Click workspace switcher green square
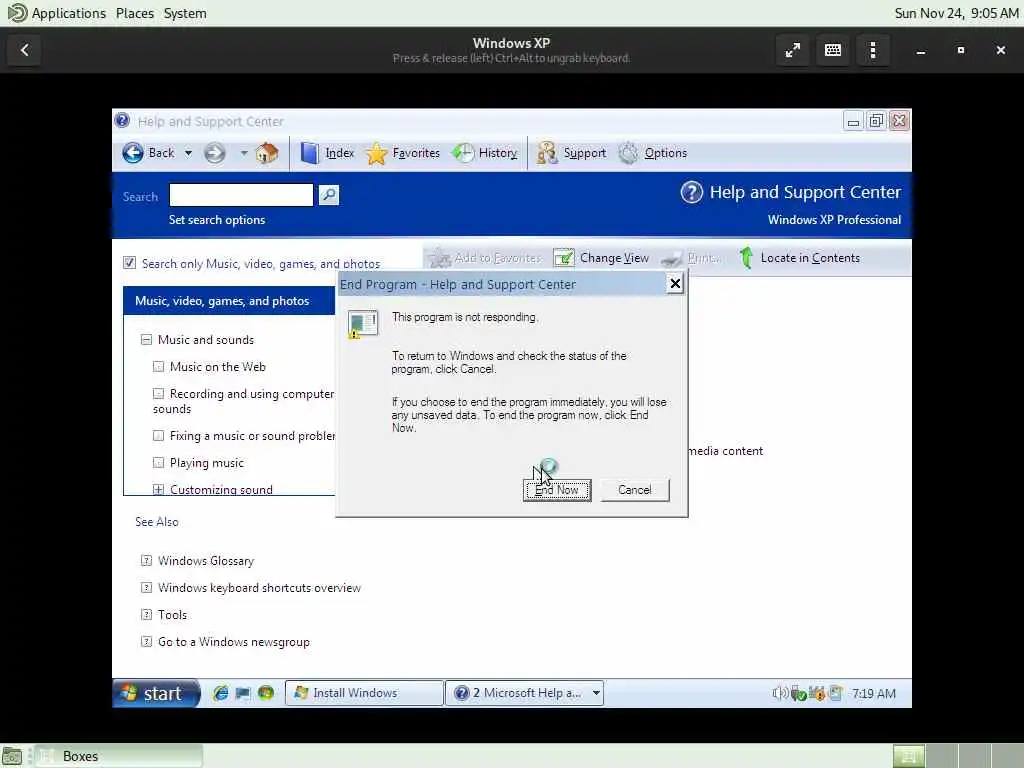The width and height of the screenshot is (1024, 768). 908,756
